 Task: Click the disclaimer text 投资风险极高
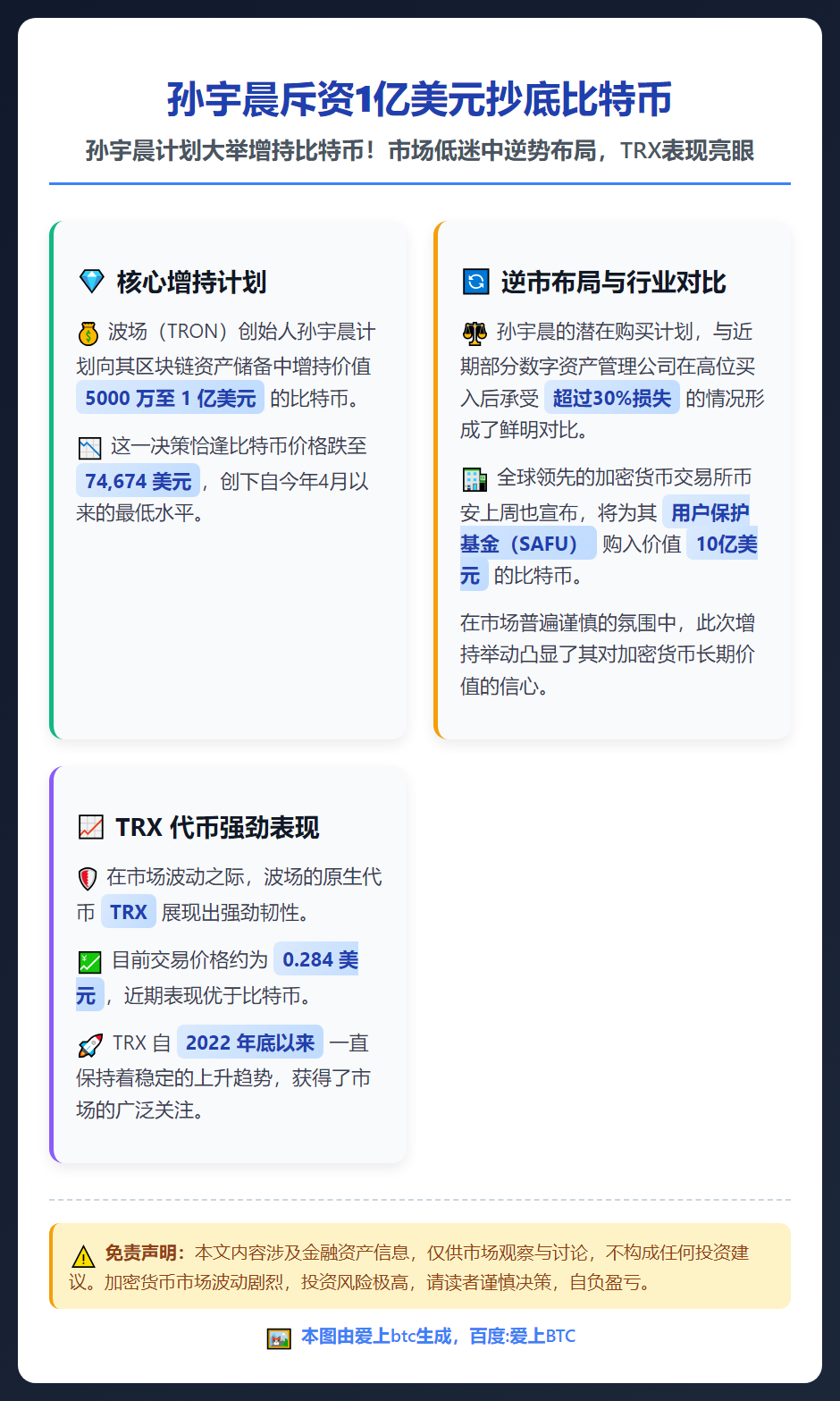355,1282
